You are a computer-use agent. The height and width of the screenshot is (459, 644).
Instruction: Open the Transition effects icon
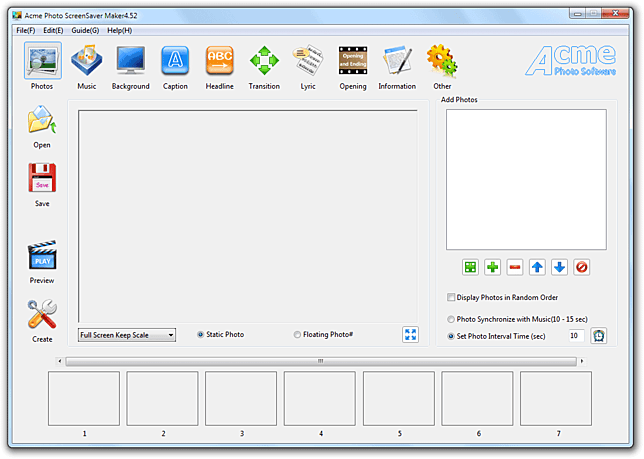(264, 61)
